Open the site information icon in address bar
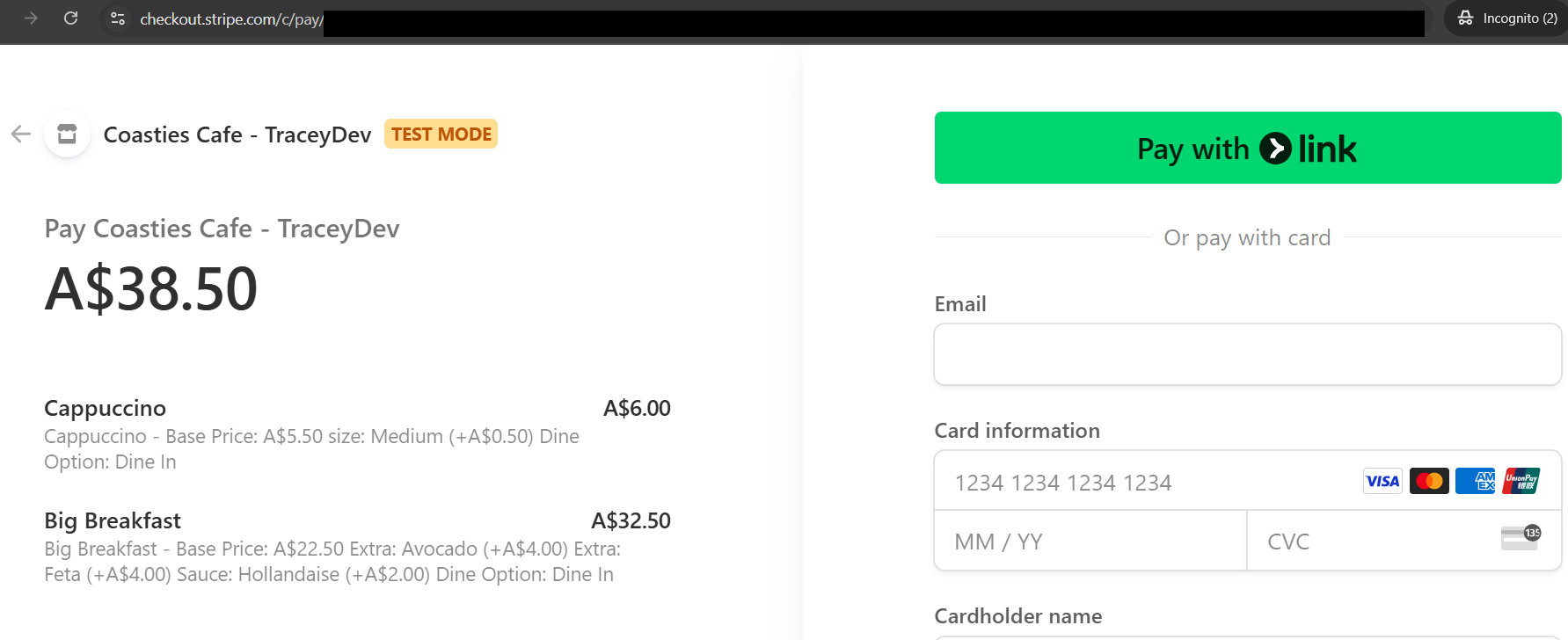 point(118,18)
